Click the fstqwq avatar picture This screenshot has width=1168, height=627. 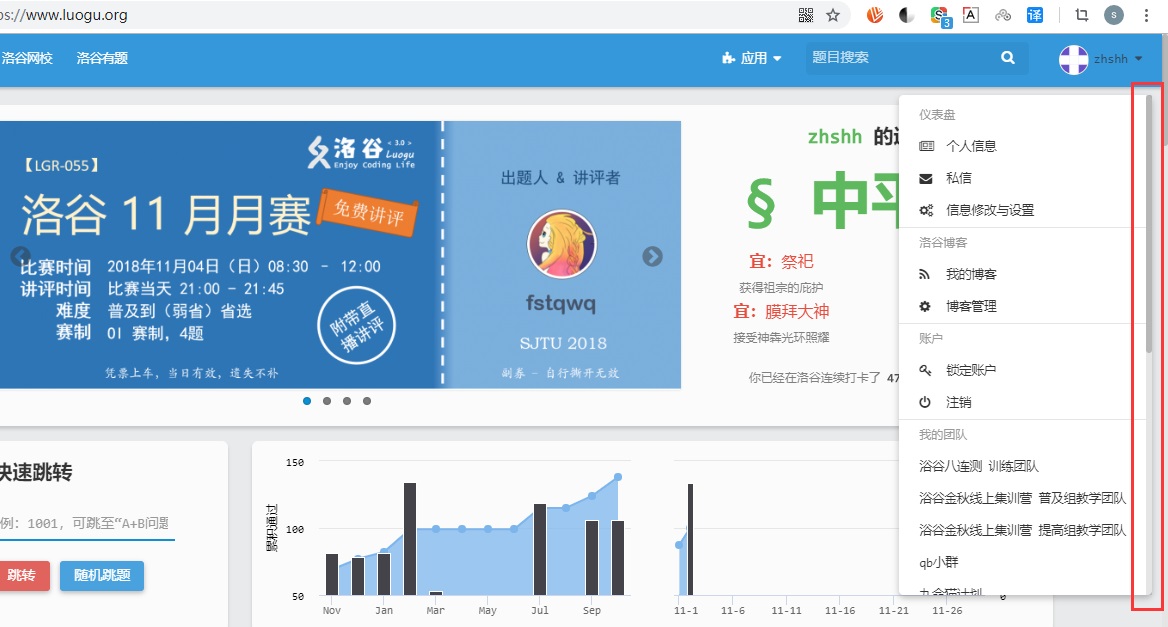(562, 244)
